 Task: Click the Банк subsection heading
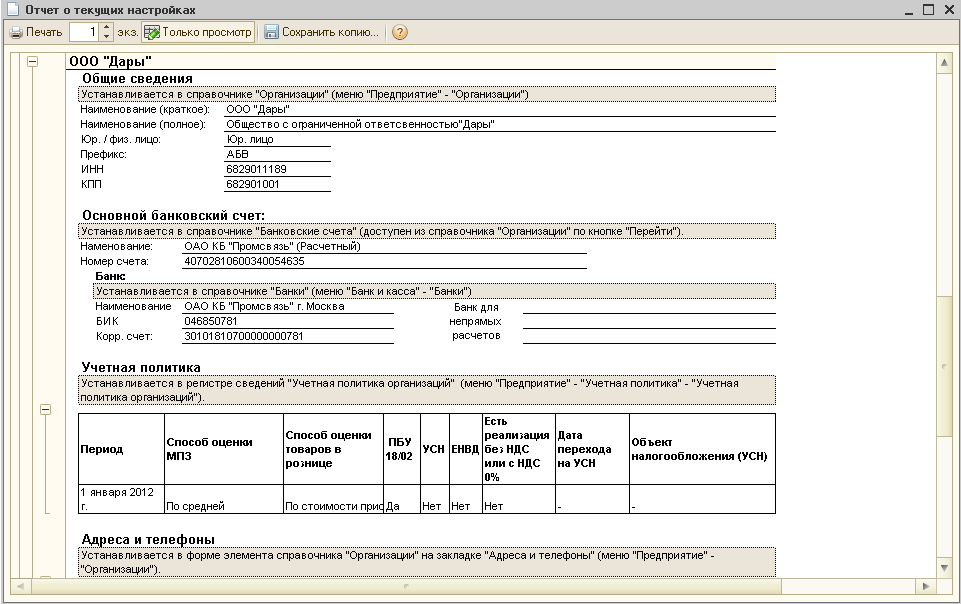tap(110, 276)
